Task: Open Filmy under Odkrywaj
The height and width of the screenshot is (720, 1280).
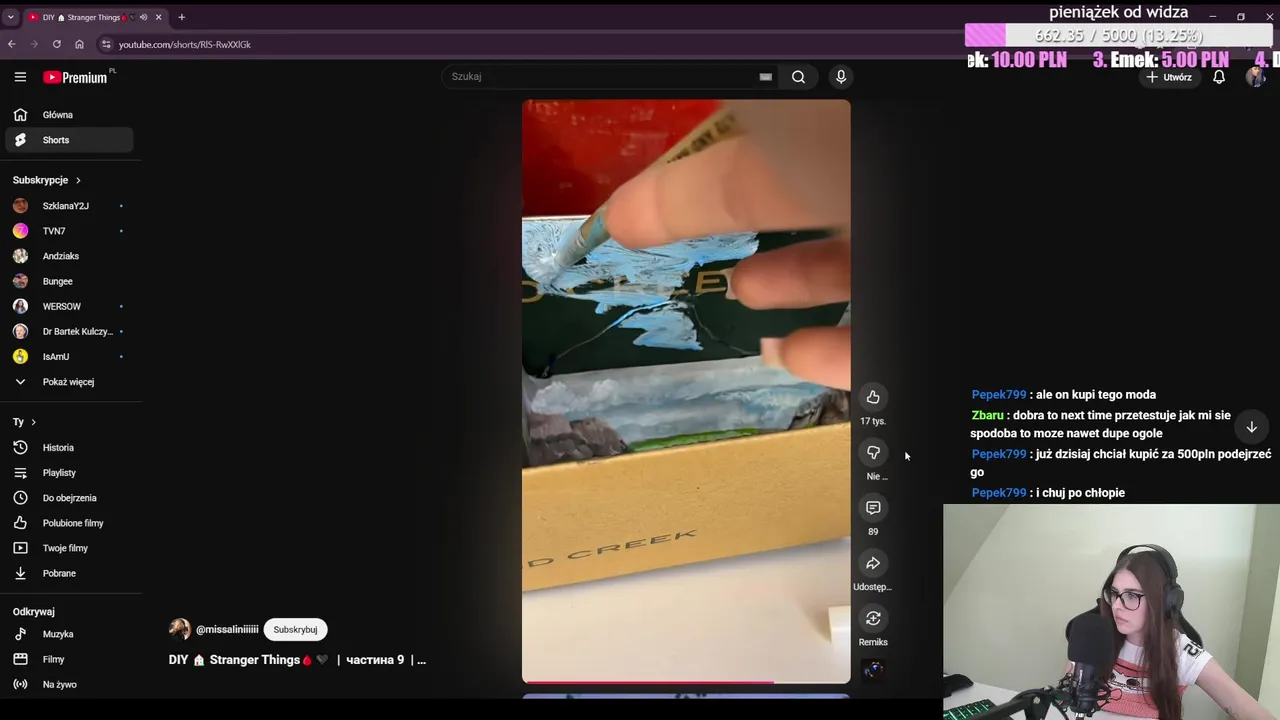Action: [68, 659]
